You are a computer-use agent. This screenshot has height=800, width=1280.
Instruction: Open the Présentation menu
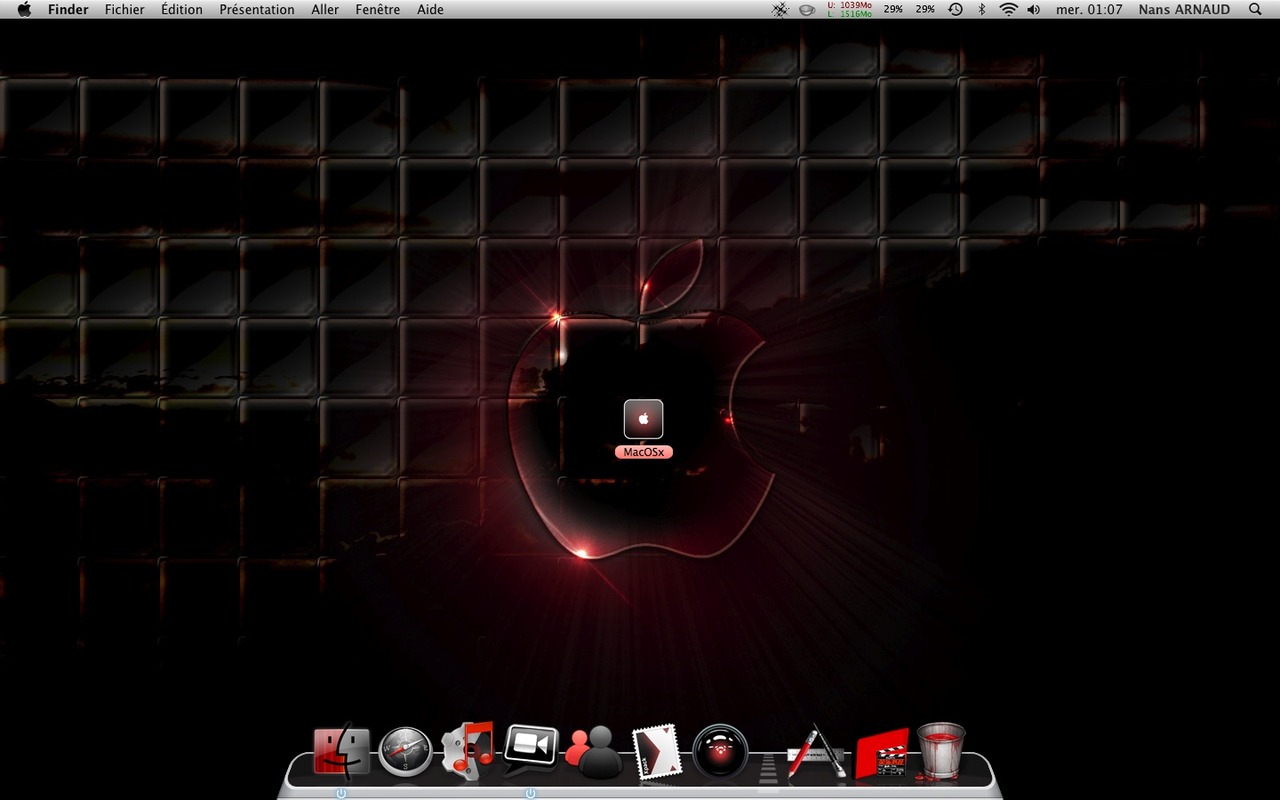click(257, 9)
